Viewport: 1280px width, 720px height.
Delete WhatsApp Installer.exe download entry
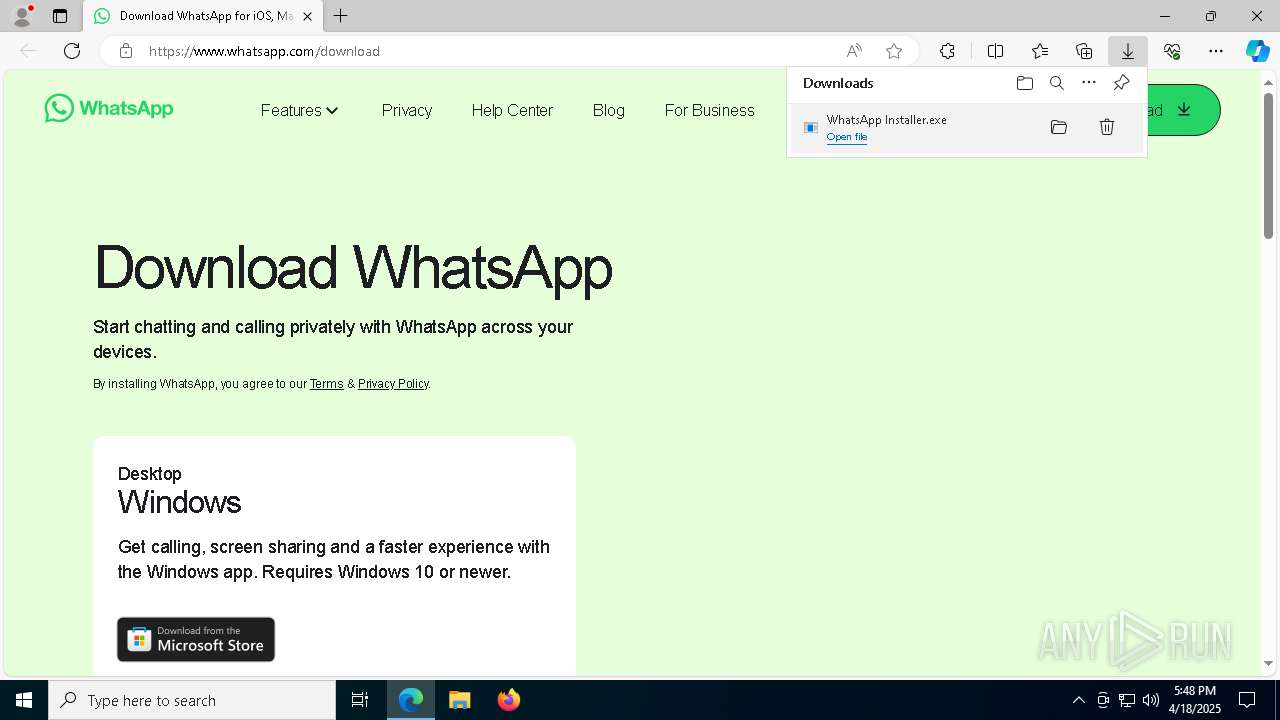pyautogui.click(x=1107, y=127)
